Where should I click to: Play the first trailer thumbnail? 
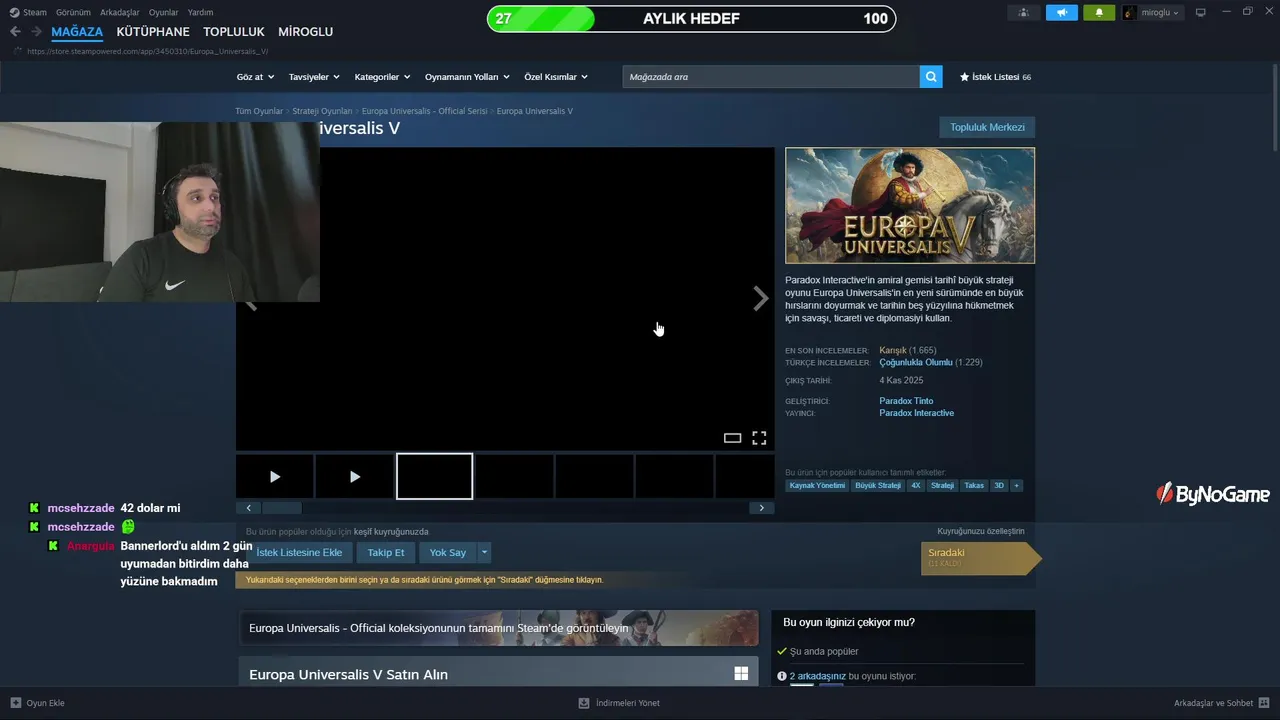click(x=275, y=476)
